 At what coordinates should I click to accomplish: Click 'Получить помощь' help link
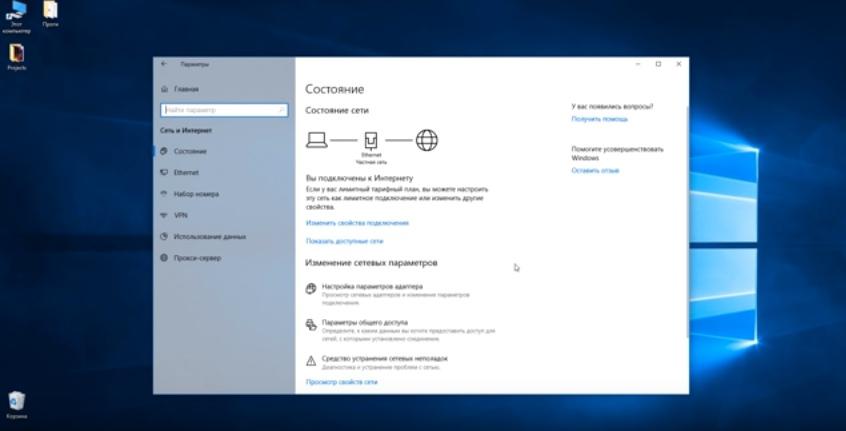pos(599,119)
